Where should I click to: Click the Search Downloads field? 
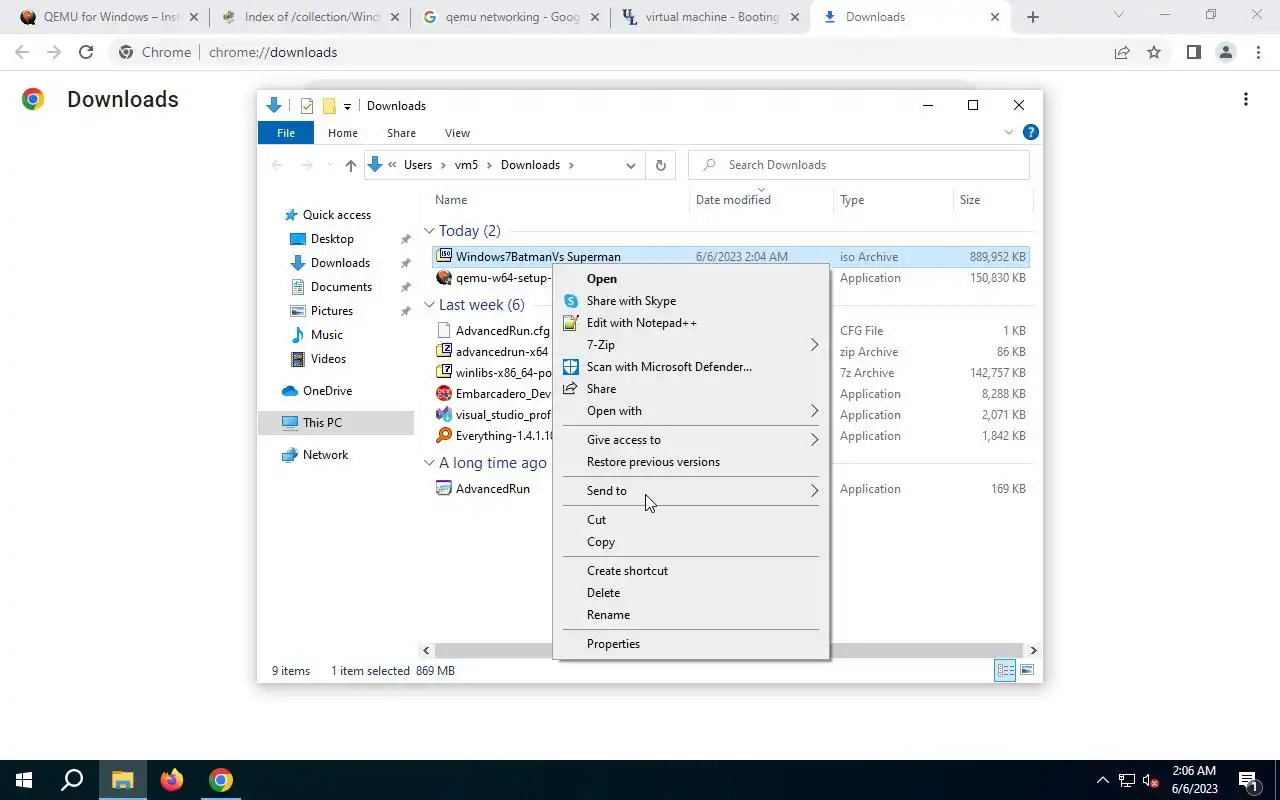click(x=859, y=165)
